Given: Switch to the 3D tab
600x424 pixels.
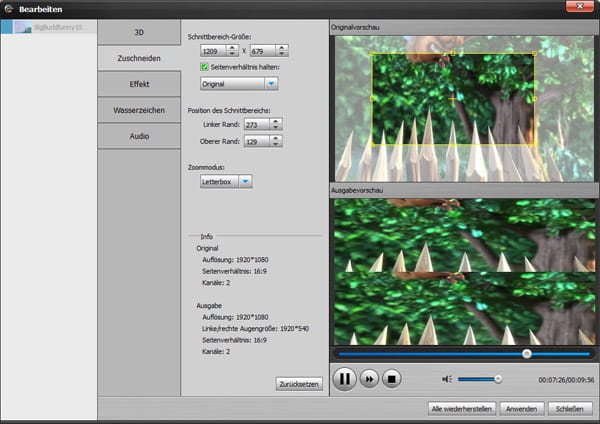Looking at the screenshot, I should (139, 32).
